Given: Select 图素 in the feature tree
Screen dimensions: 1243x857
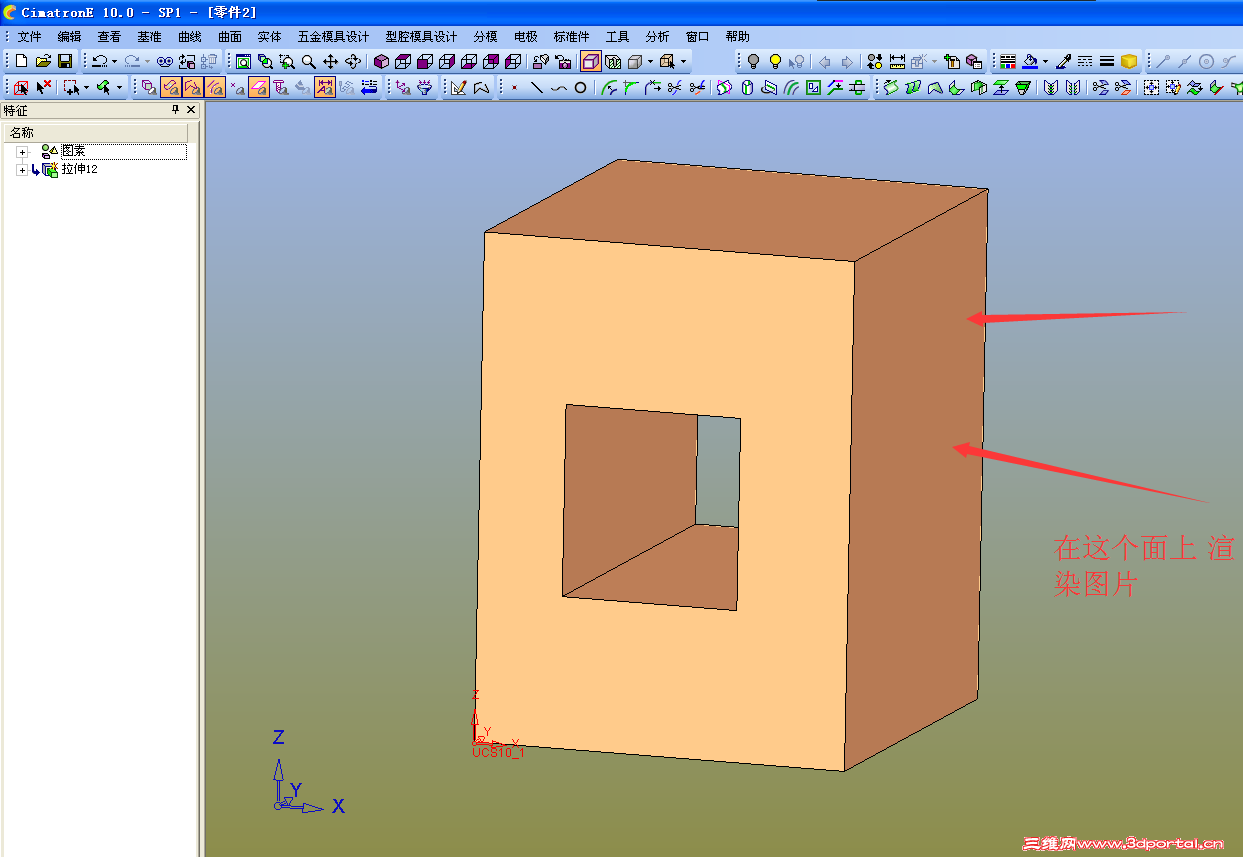Looking at the screenshot, I should coord(73,151).
